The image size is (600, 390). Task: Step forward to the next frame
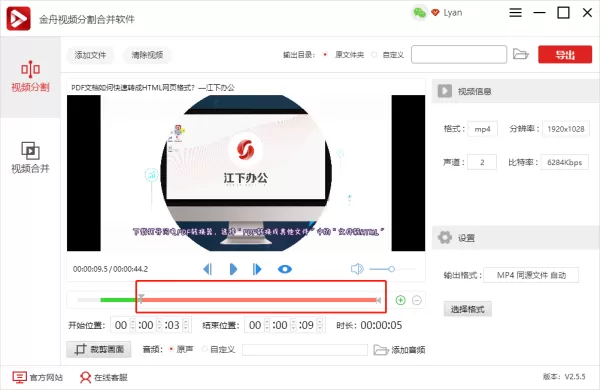pos(257,269)
